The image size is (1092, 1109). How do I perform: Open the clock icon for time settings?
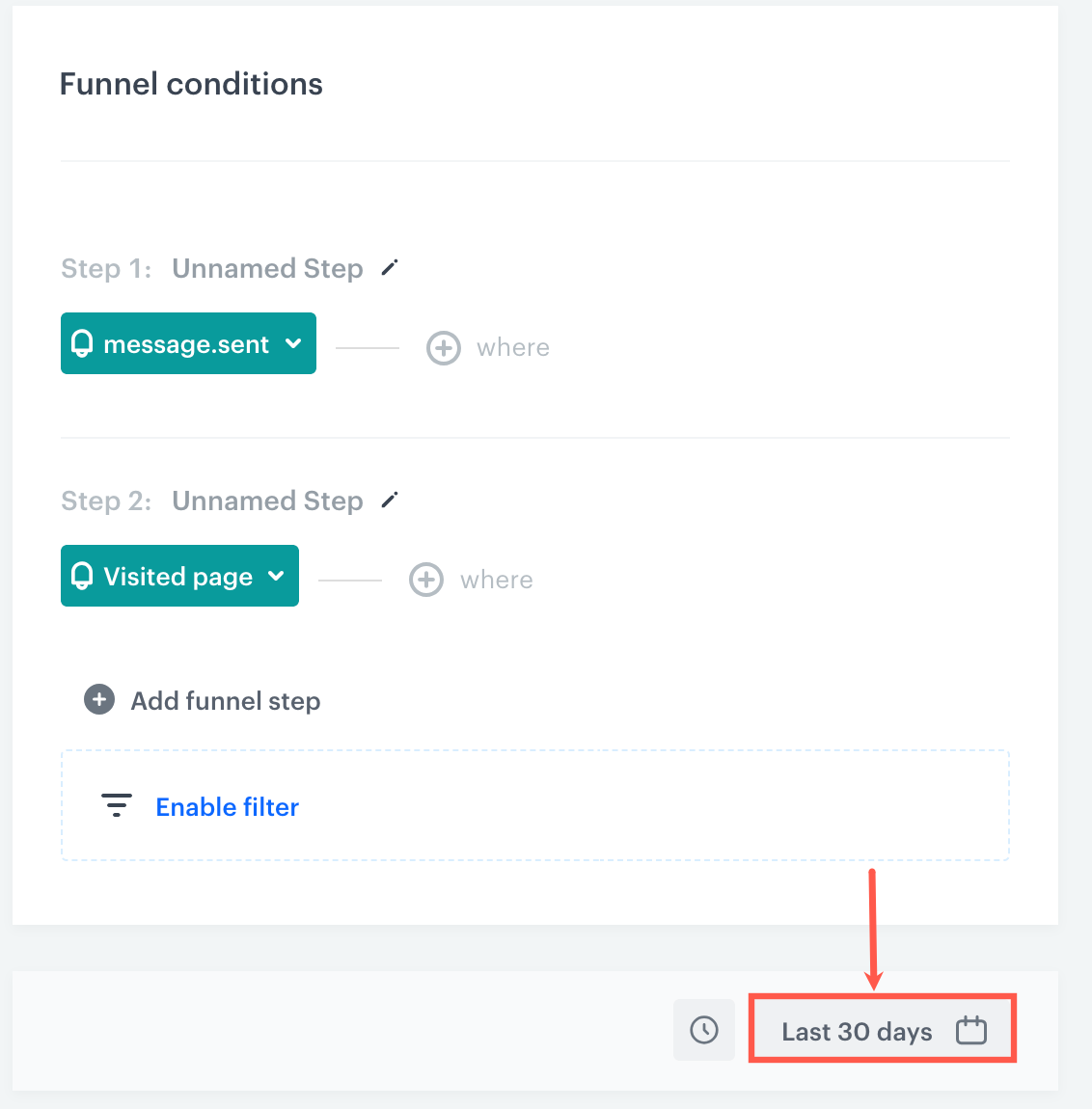pos(703,1030)
